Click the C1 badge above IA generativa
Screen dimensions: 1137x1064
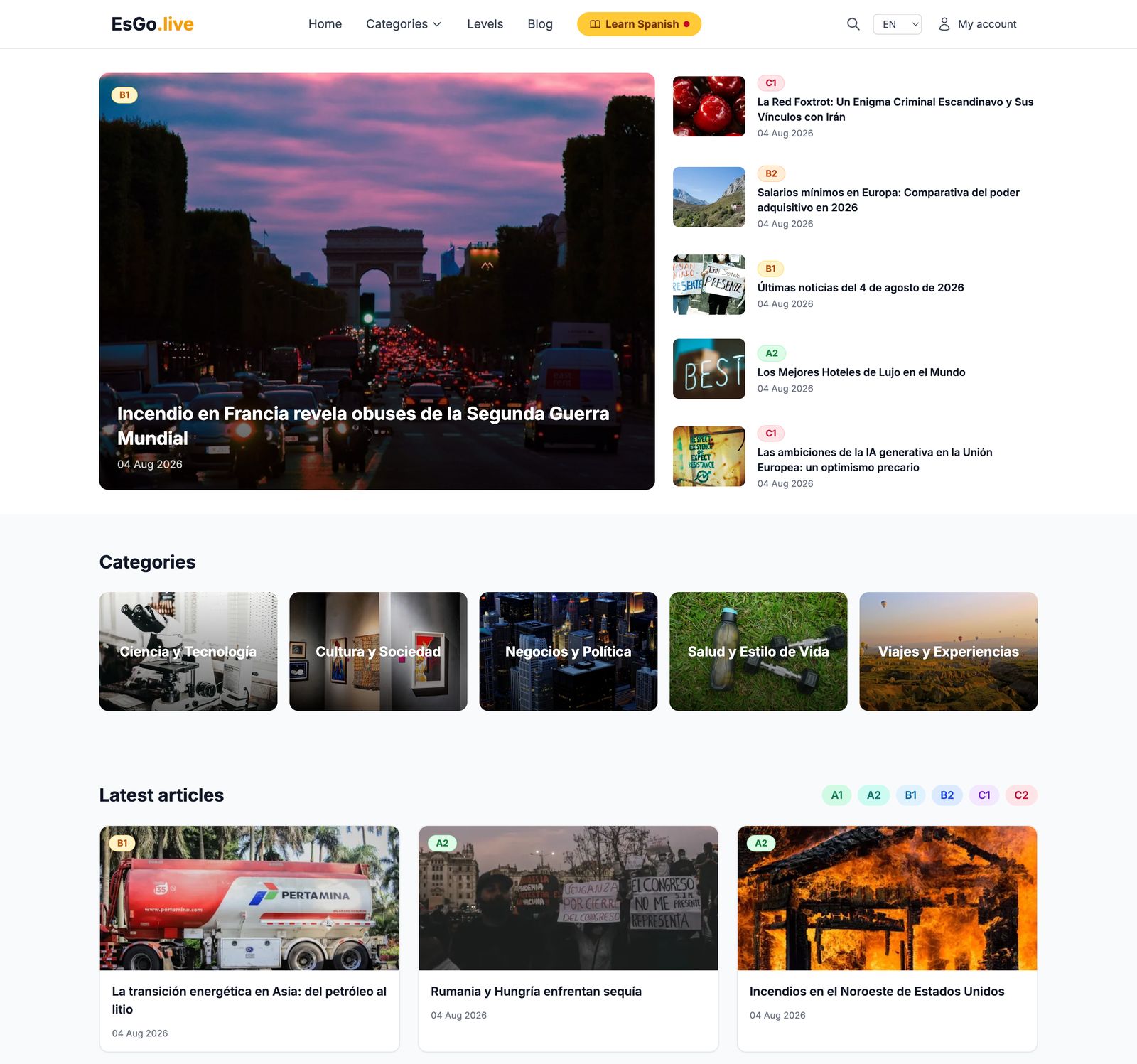[770, 434]
